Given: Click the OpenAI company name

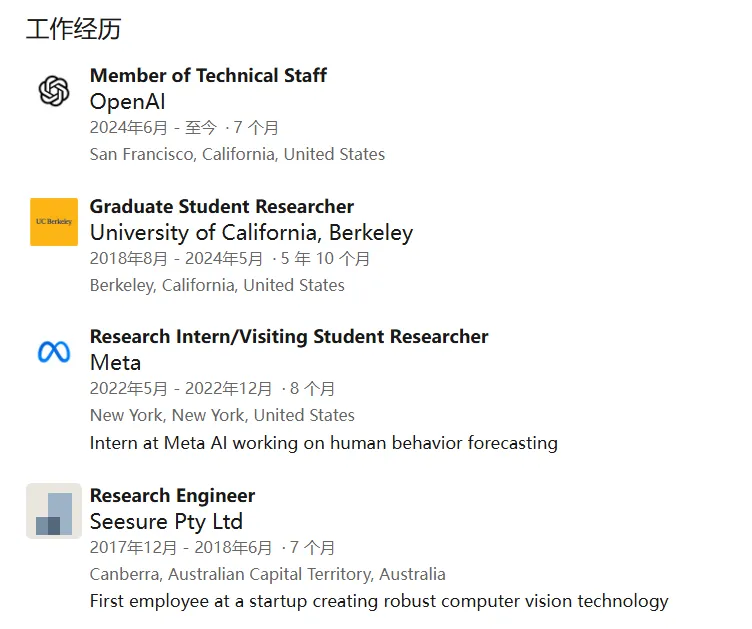Looking at the screenshot, I should (x=128, y=102).
